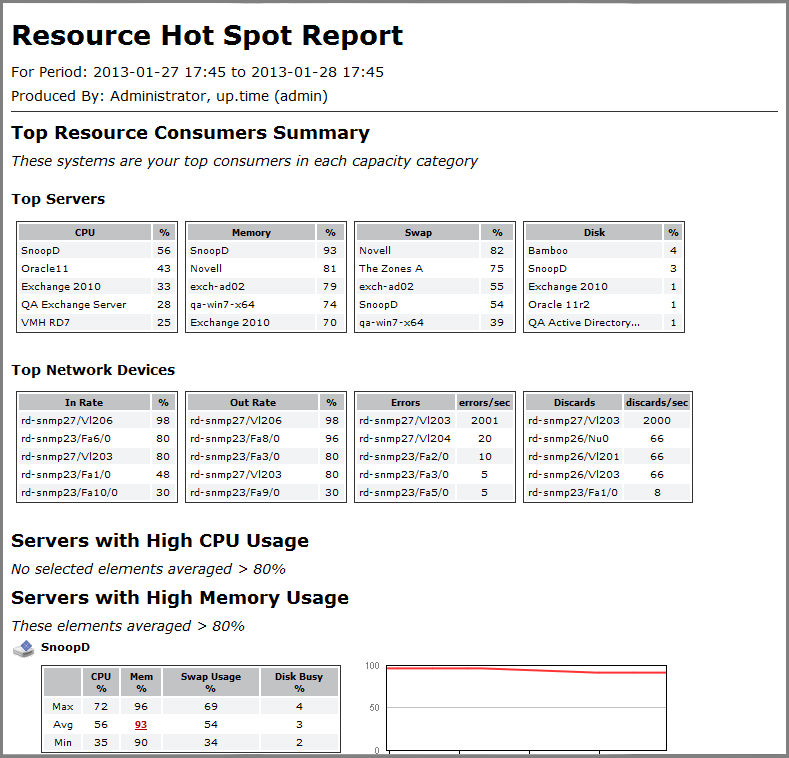Click rd-snmp26/Nu0 in the Discards table
Viewport: 789px width, 758px height.
(568, 439)
